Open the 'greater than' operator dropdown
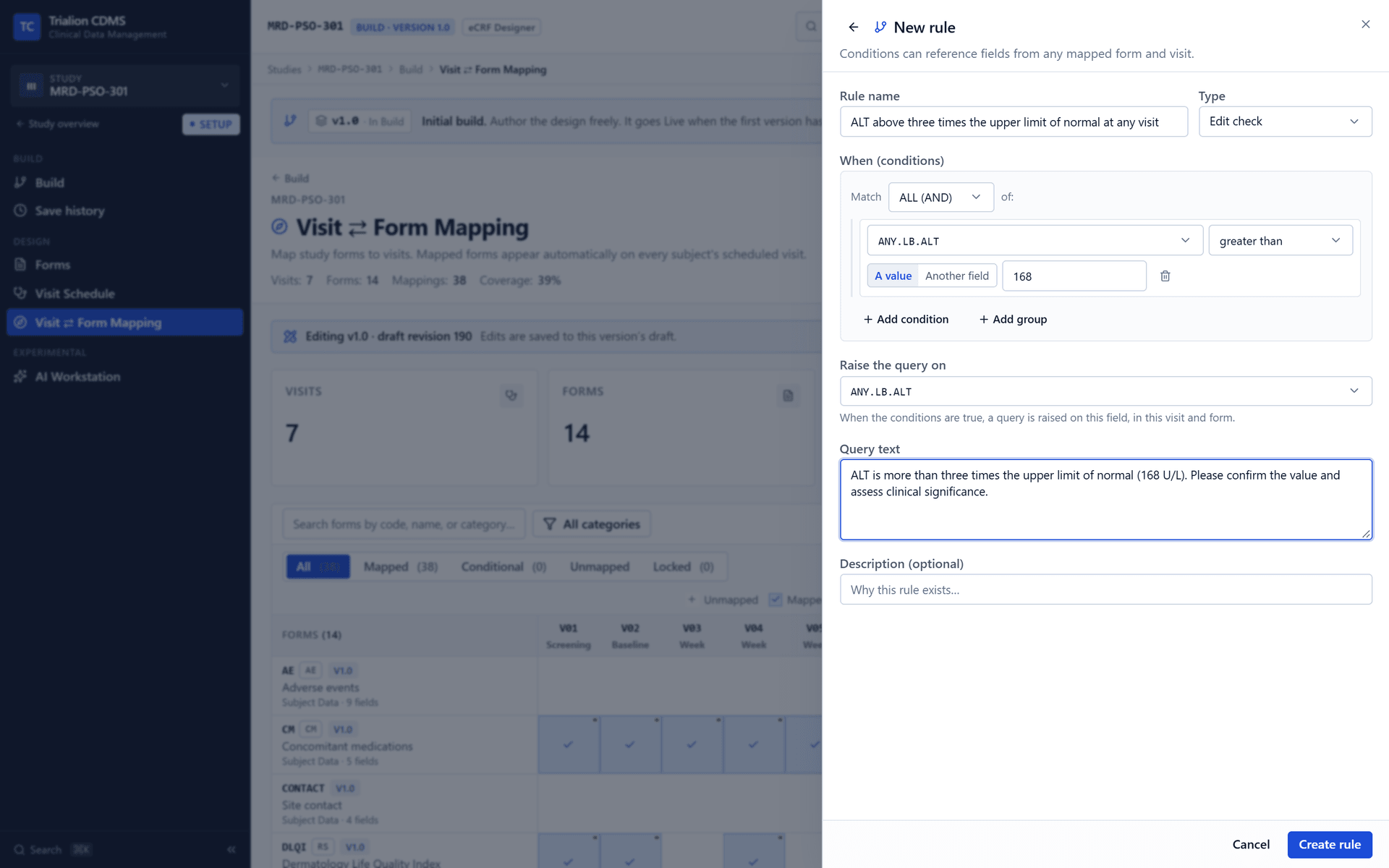The width and height of the screenshot is (1389, 868). point(1280,240)
